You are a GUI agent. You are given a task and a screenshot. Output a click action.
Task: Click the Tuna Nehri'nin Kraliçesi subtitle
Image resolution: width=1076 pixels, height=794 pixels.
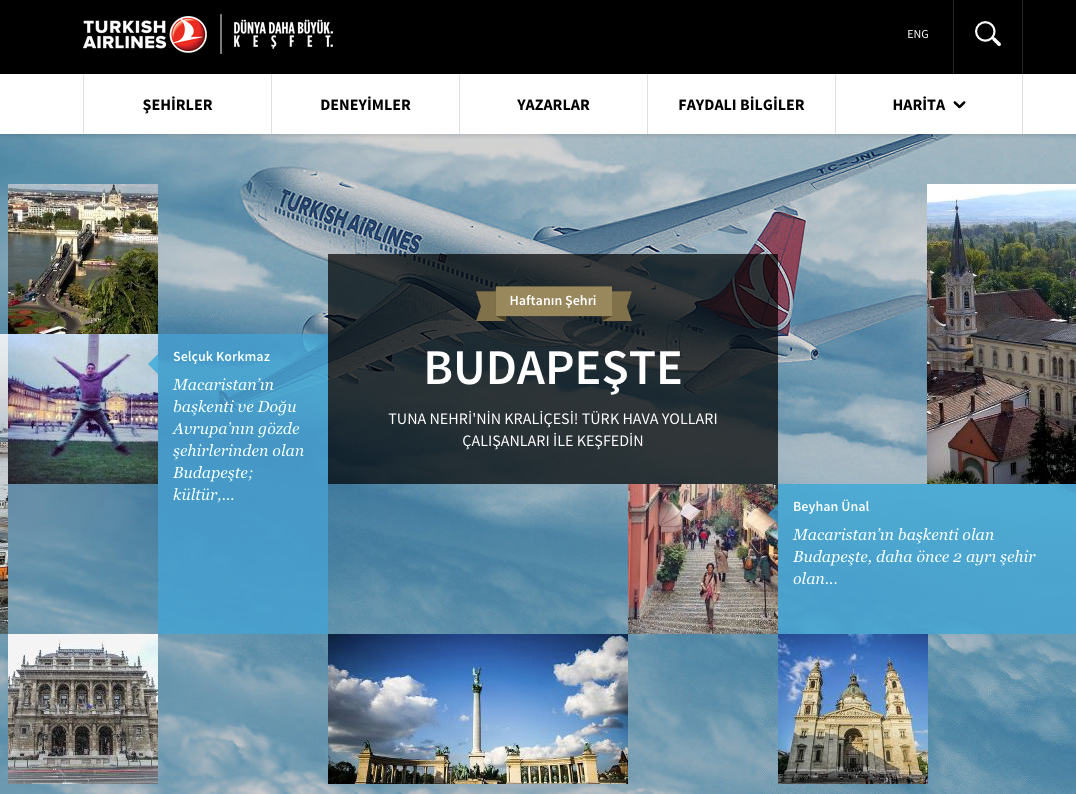pyautogui.click(x=553, y=430)
